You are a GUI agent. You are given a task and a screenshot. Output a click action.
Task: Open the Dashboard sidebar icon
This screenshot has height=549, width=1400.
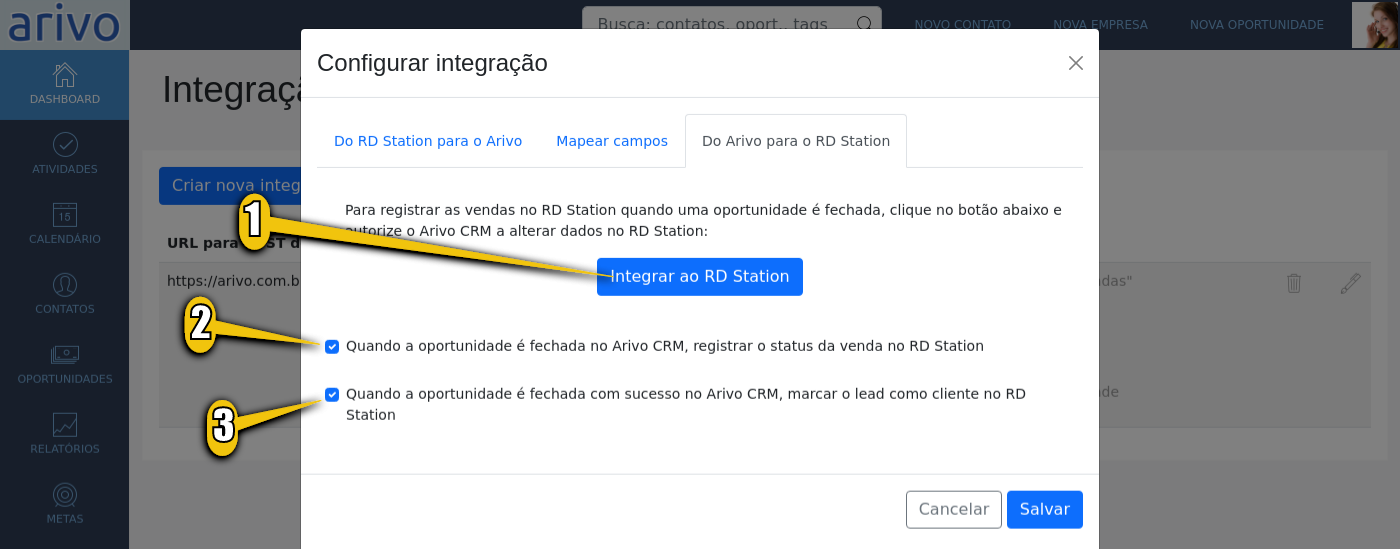tap(64, 85)
